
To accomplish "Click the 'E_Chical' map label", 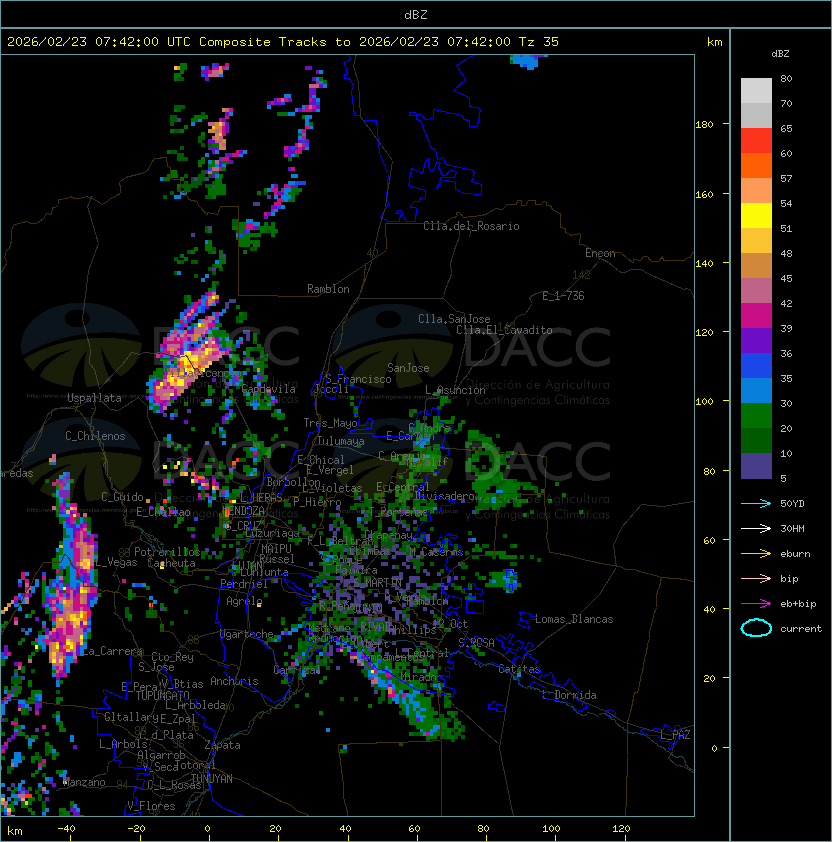I will [321, 460].
